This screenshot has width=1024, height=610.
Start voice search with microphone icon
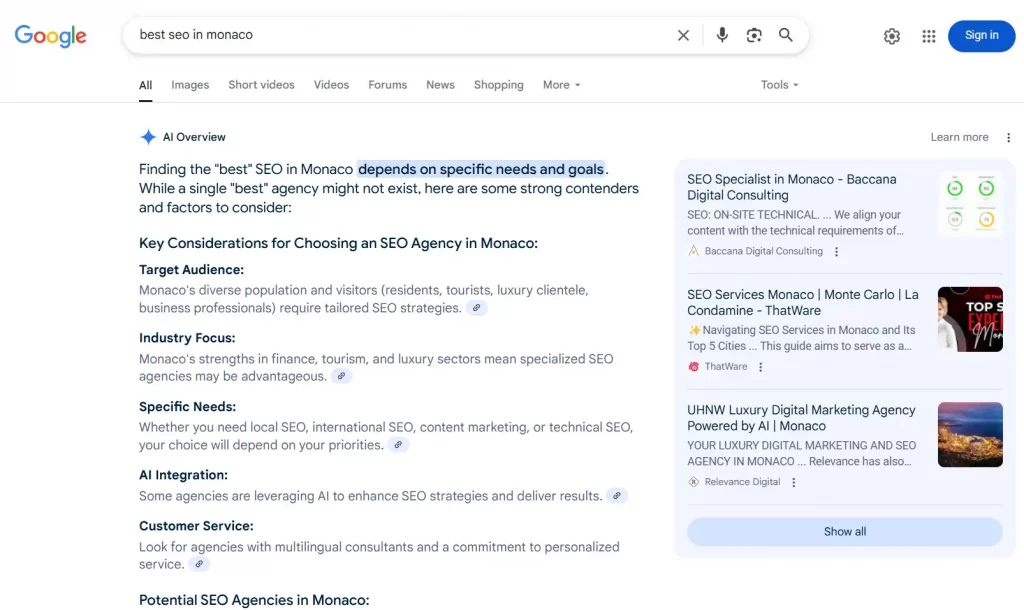tap(722, 35)
